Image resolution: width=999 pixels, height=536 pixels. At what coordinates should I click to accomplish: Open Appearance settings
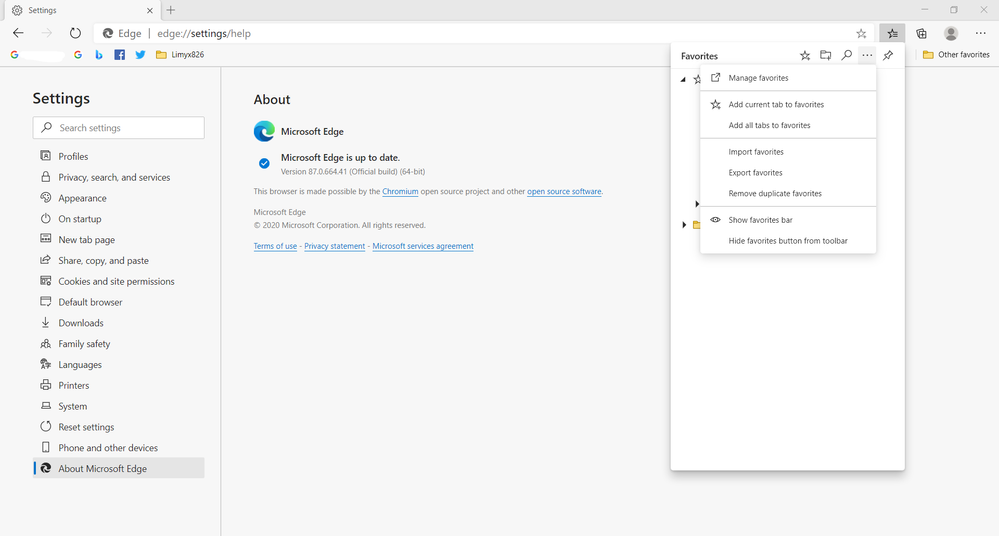tap(119, 198)
